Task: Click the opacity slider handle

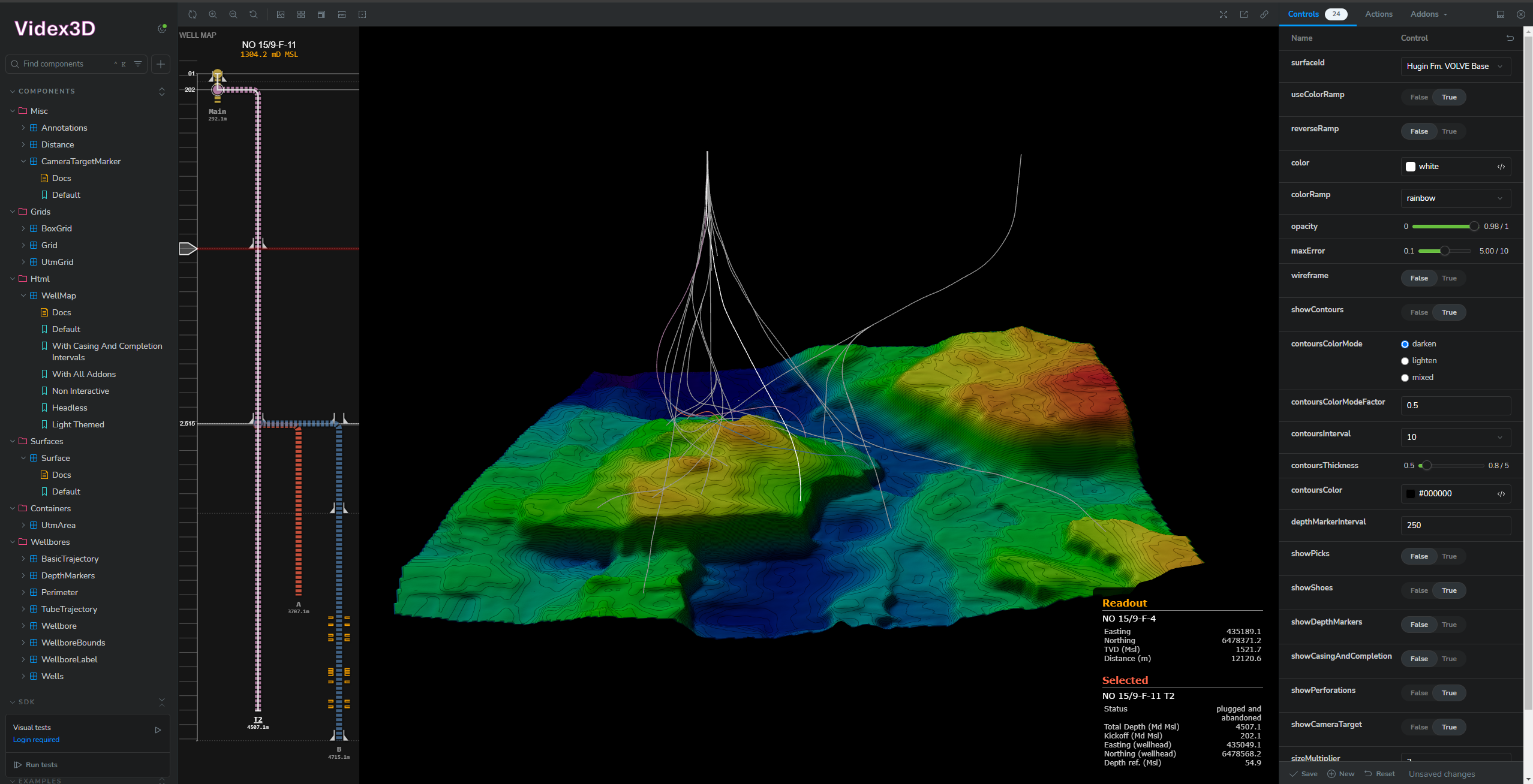Action: pyautogui.click(x=1474, y=227)
